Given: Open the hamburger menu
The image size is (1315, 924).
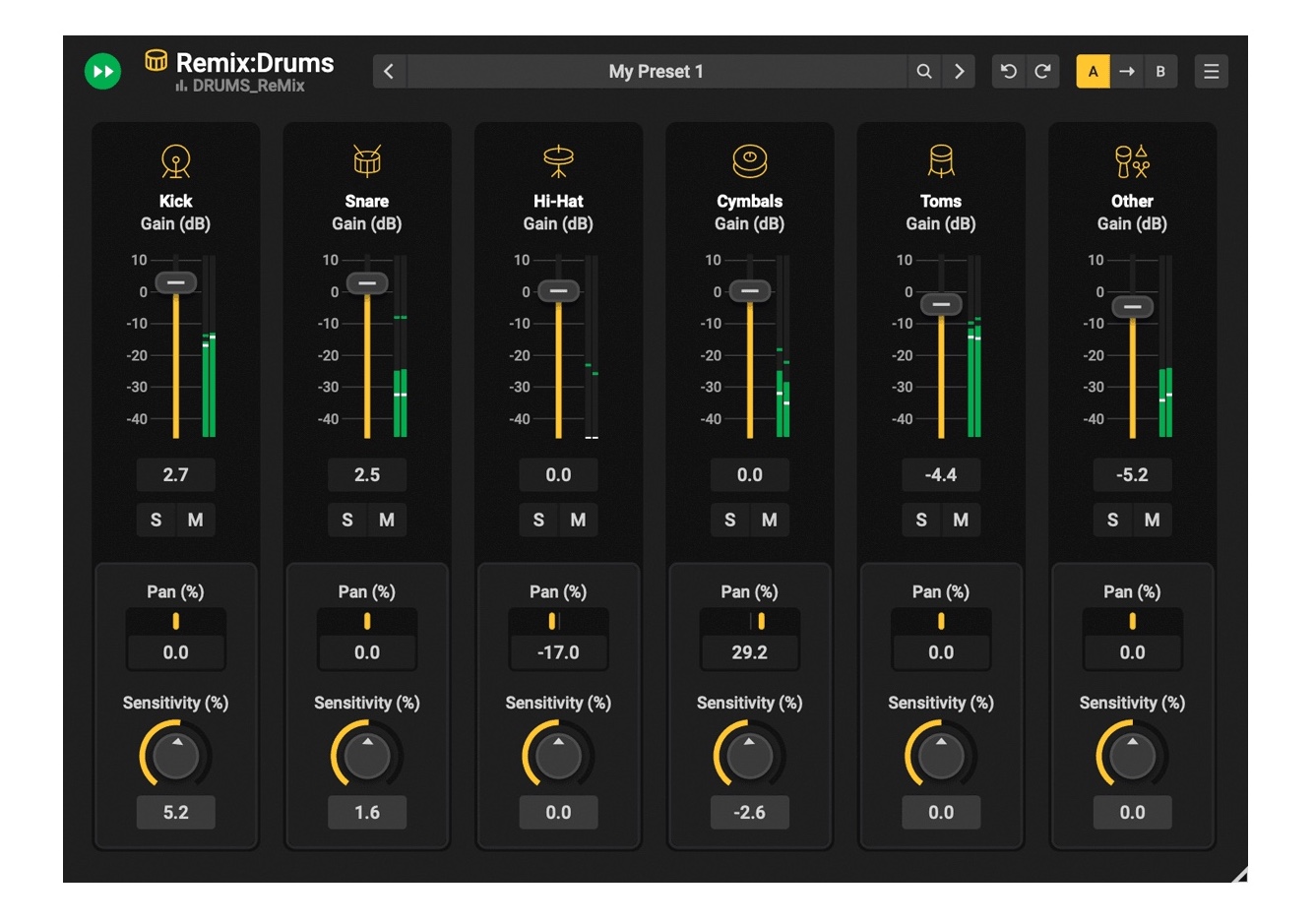Looking at the screenshot, I should click(x=1211, y=71).
